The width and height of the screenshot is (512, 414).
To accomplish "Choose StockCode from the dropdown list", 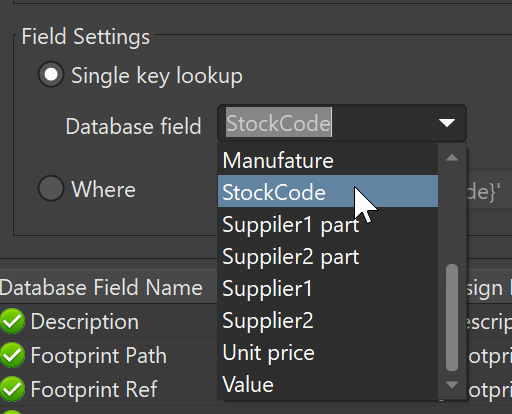I will (328, 192).
